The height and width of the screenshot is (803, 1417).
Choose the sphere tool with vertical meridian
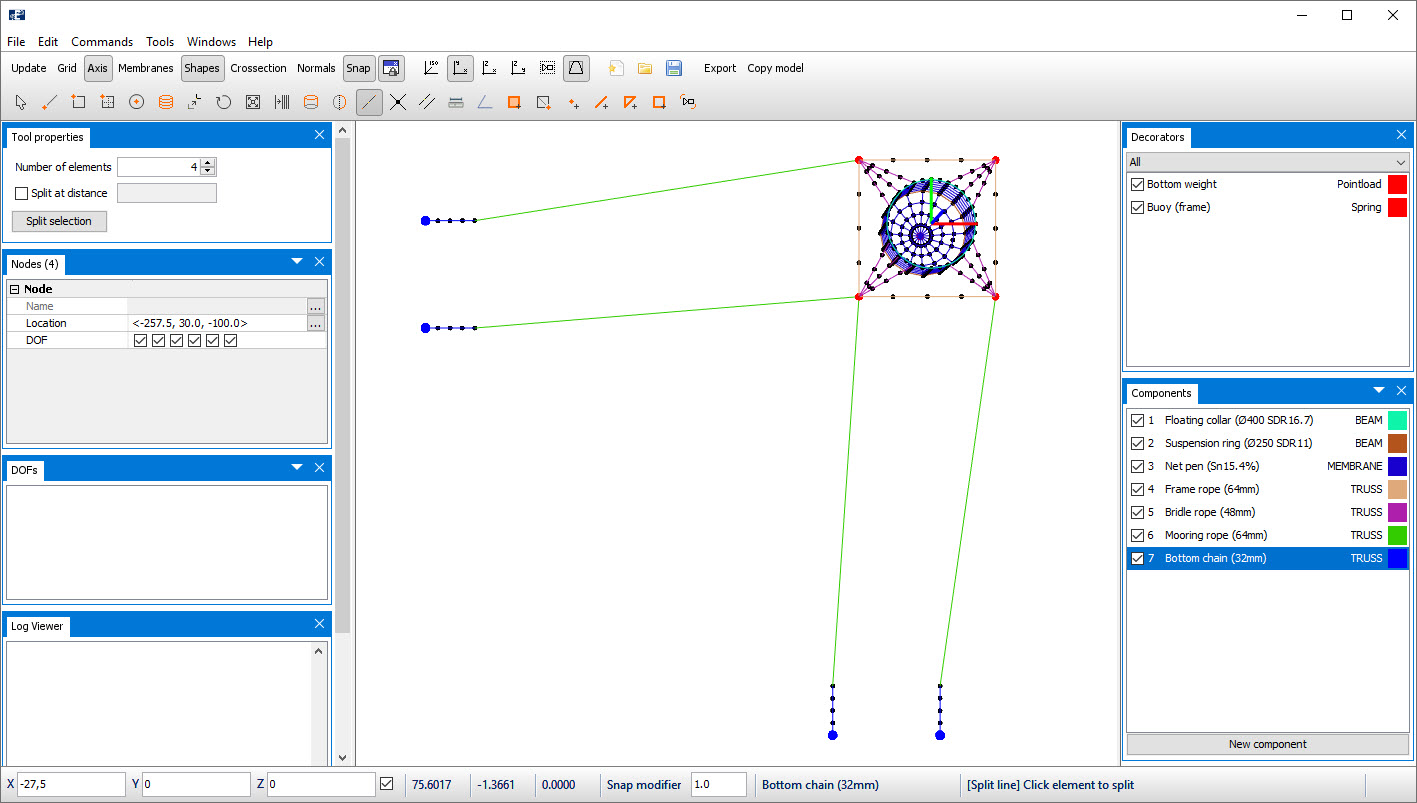340,102
